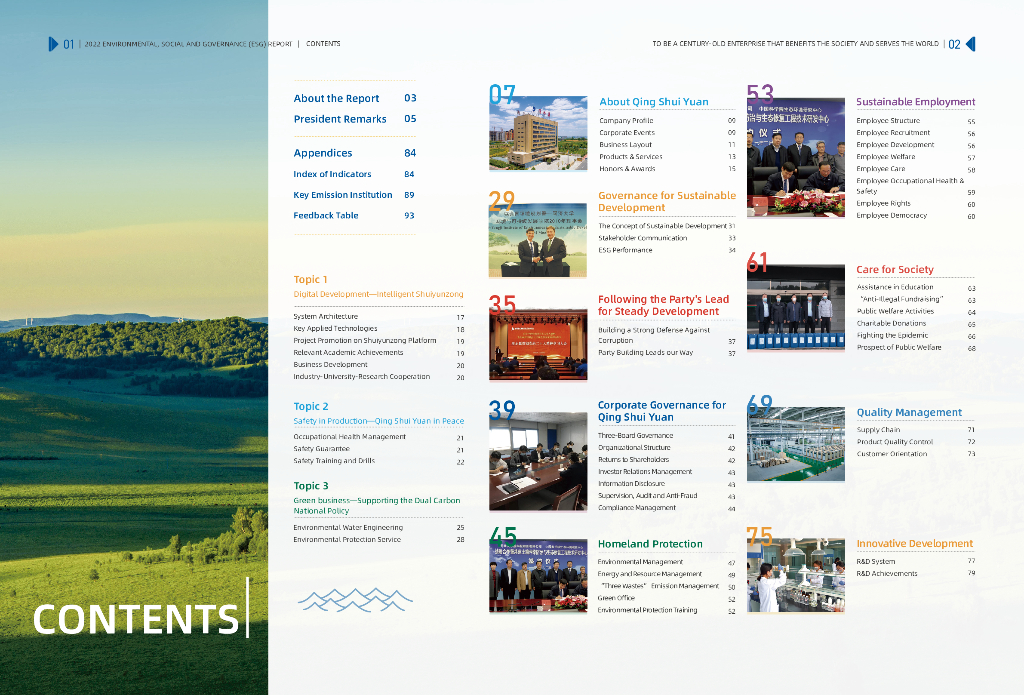Click the large CONTENTS title text
The height and width of the screenshot is (695, 1024).
[136, 619]
